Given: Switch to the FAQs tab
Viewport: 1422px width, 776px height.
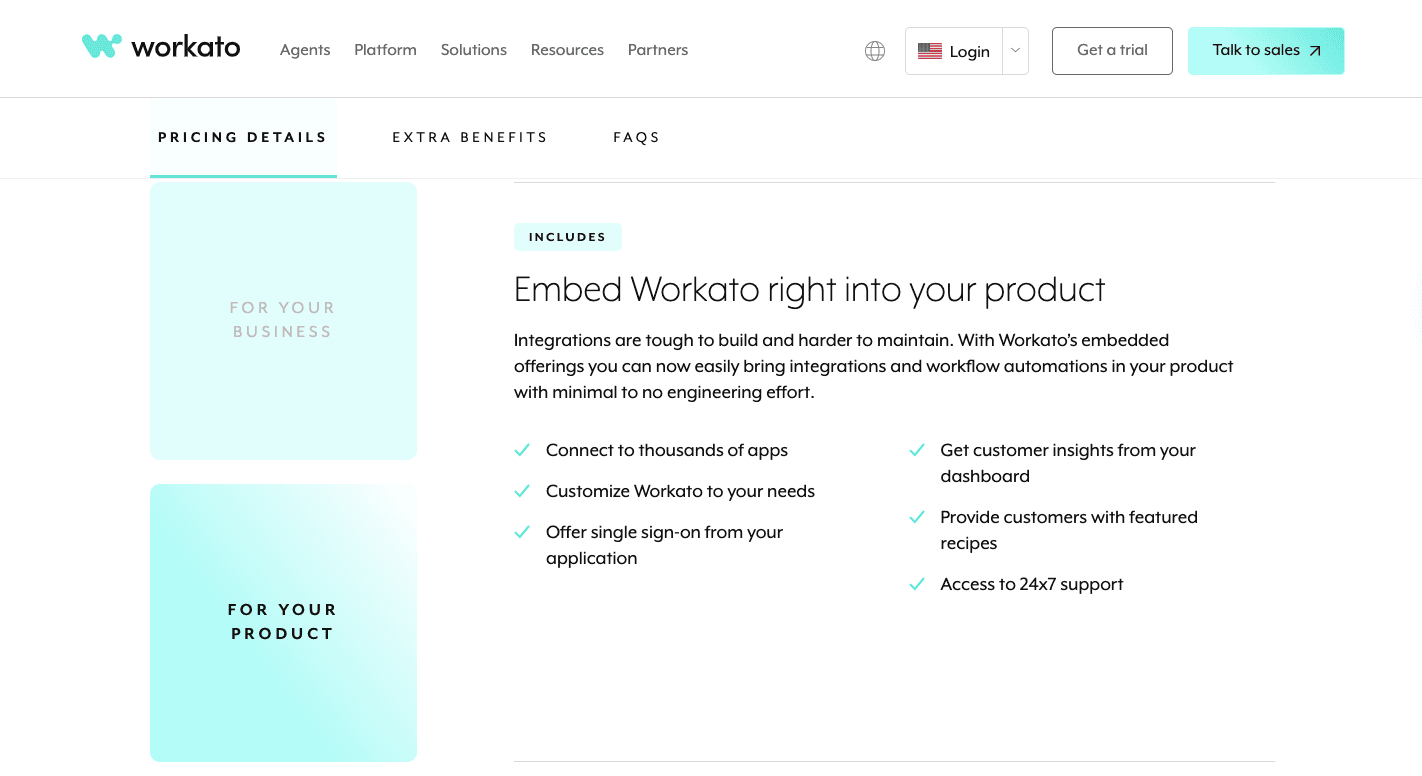Looking at the screenshot, I should tap(637, 137).
